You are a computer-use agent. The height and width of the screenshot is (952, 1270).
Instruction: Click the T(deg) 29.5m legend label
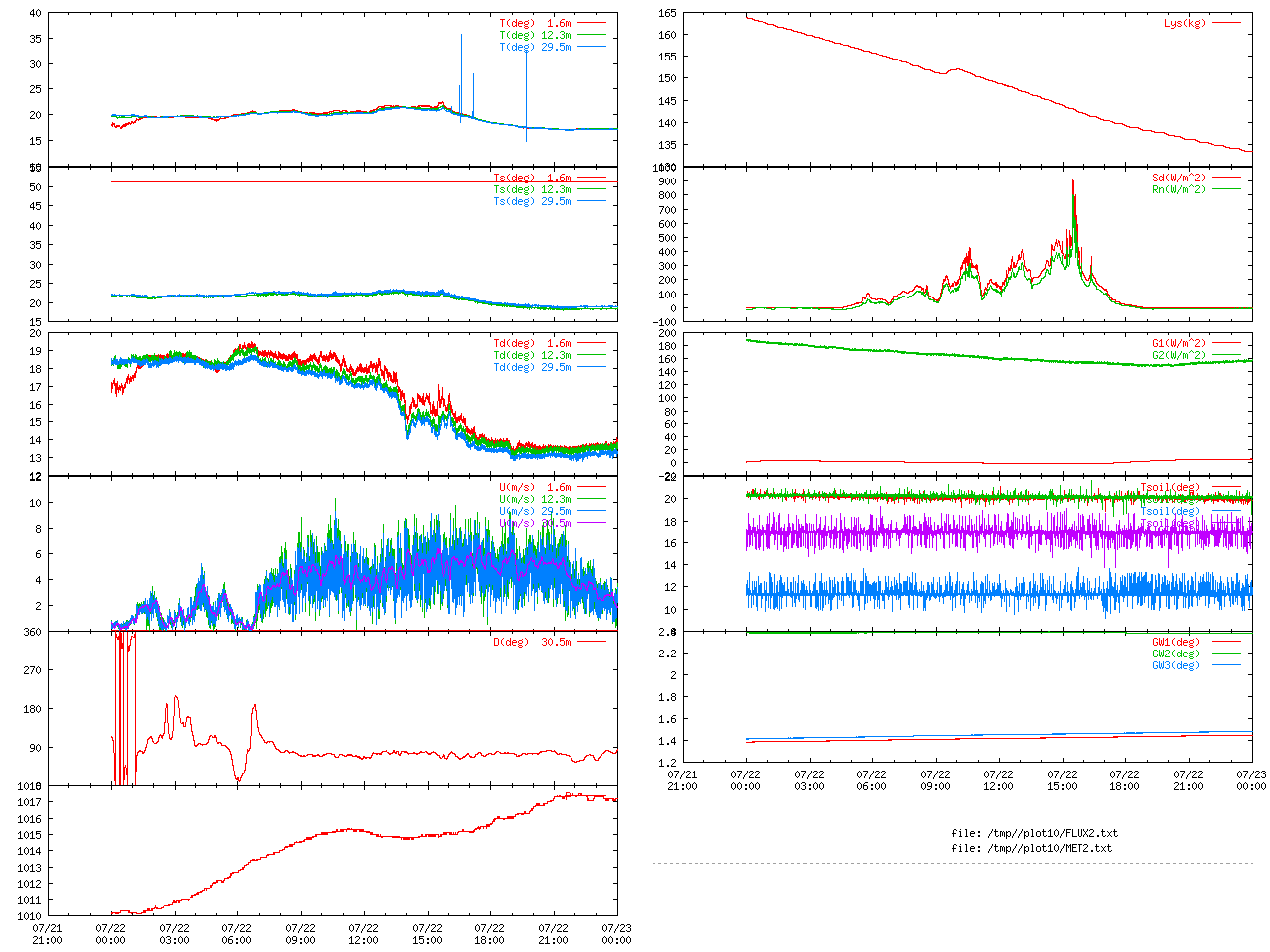[x=536, y=47]
